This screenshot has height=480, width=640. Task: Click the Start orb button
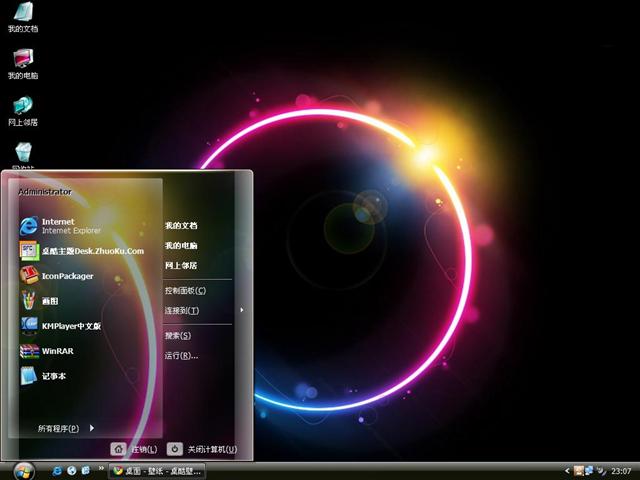tap(22, 470)
